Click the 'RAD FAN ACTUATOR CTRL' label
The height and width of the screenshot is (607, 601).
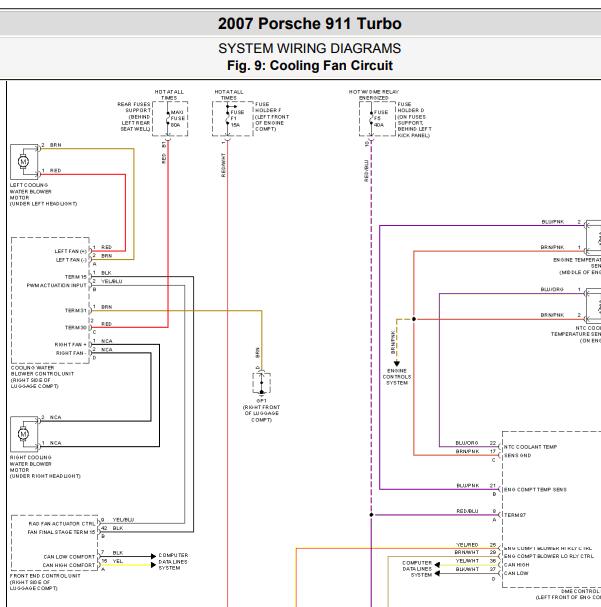(x=62, y=524)
